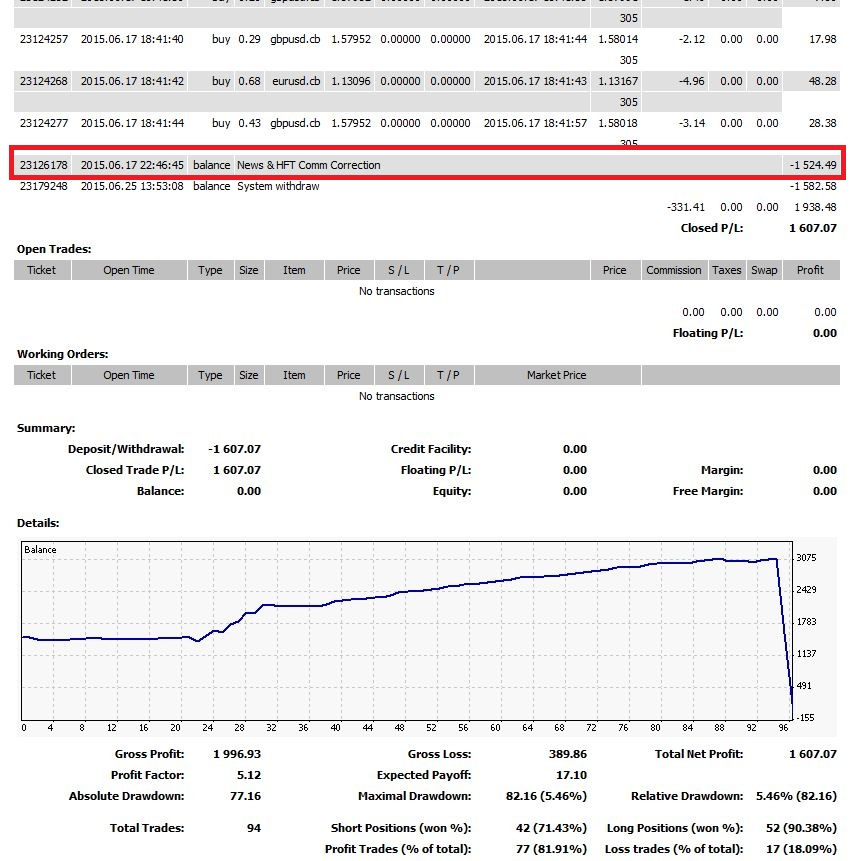Click the Total Trades value 94
850x861 pixels.
pyautogui.click(x=252, y=828)
